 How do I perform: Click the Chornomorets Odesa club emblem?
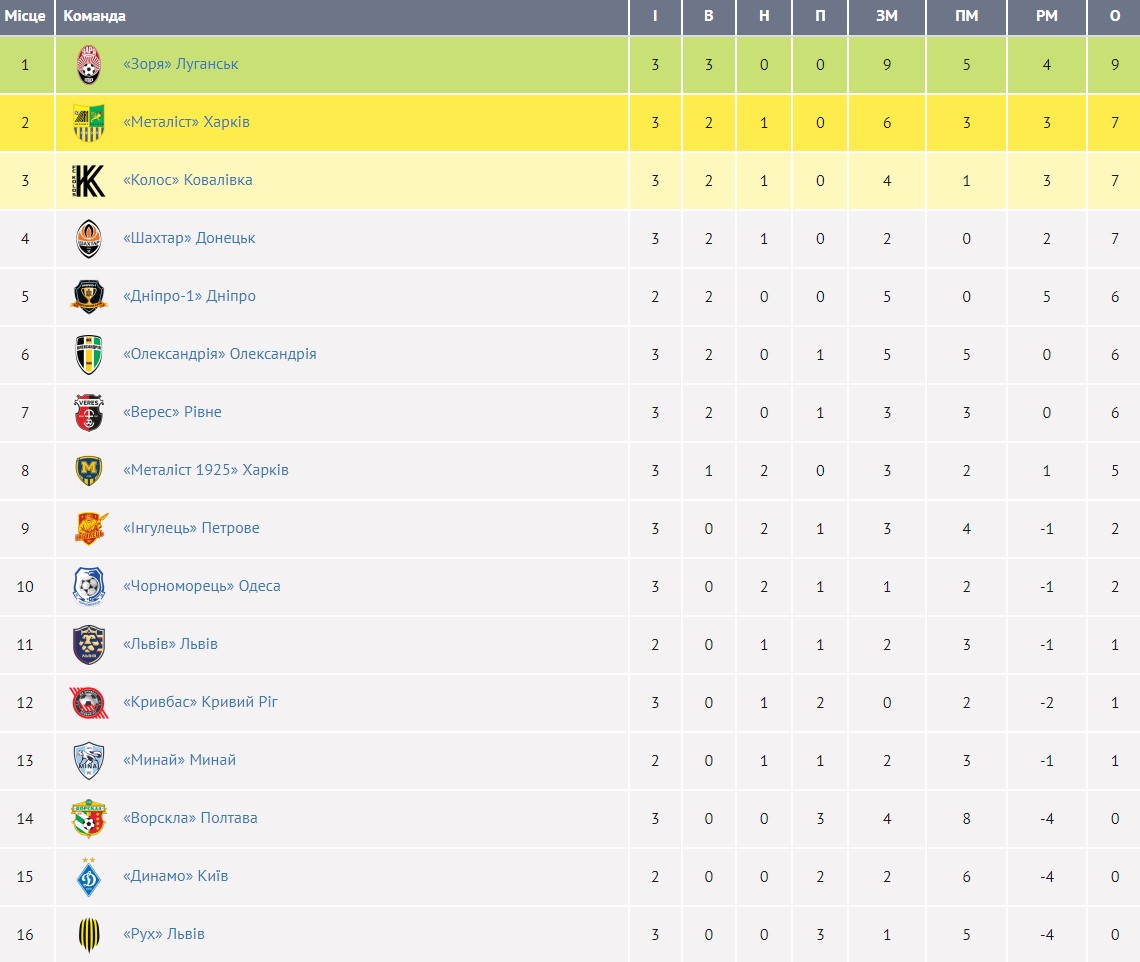(x=89, y=587)
